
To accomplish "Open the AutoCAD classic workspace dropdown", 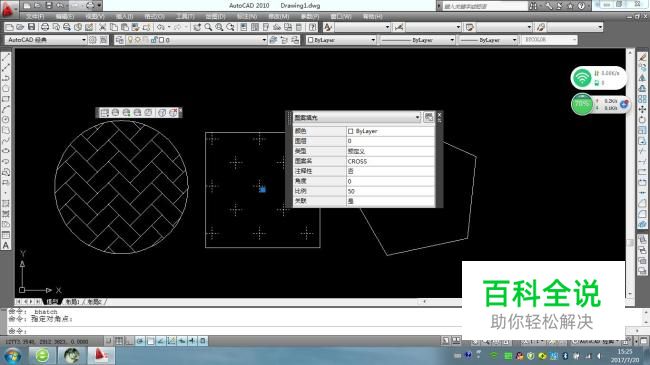I will pyautogui.click(x=46, y=40).
